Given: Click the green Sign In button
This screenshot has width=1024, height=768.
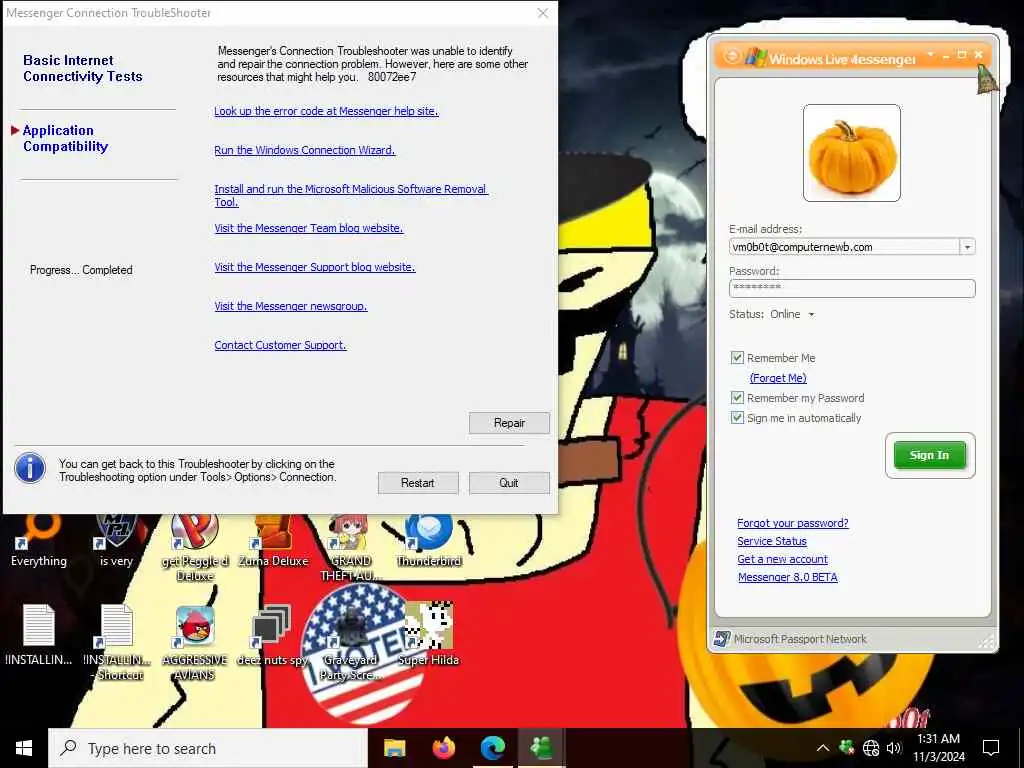Looking at the screenshot, I should tap(929, 455).
